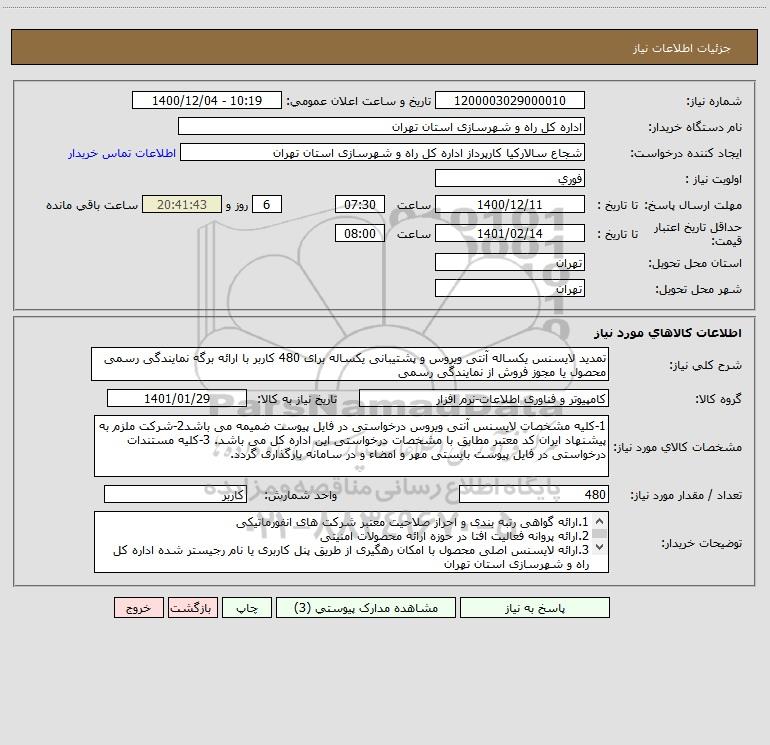
Task: Click remaining time countdown 20:41:43
Action: (x=182, y=205)
